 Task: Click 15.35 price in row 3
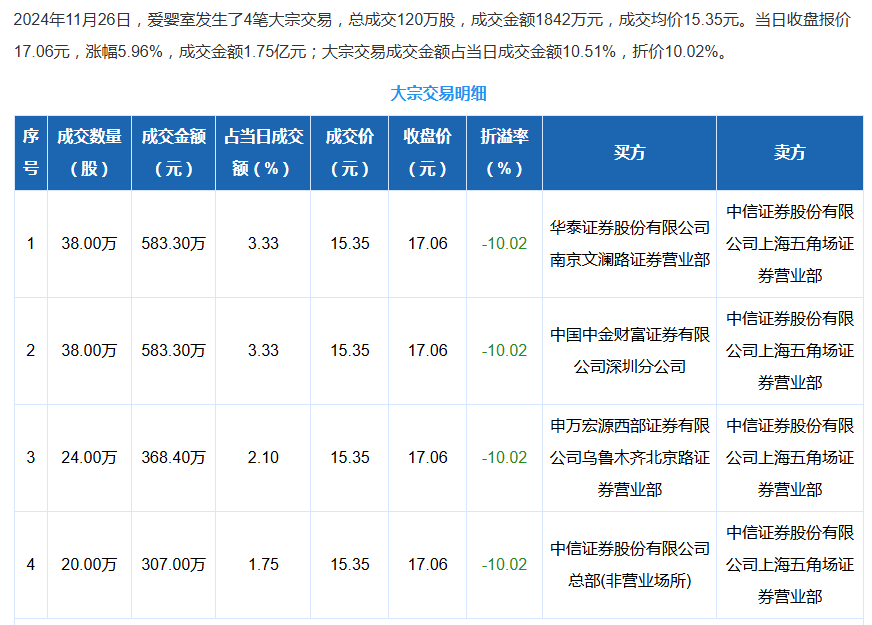point(350,458)
